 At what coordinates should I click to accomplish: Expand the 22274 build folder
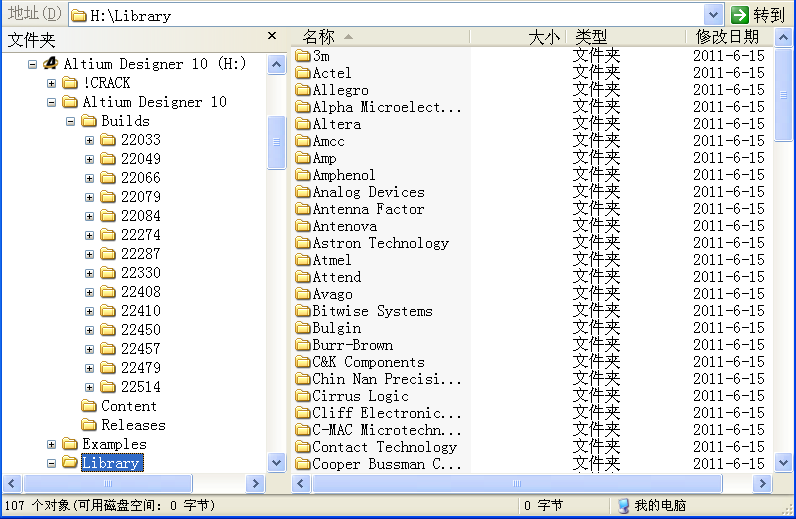(89, 235)
